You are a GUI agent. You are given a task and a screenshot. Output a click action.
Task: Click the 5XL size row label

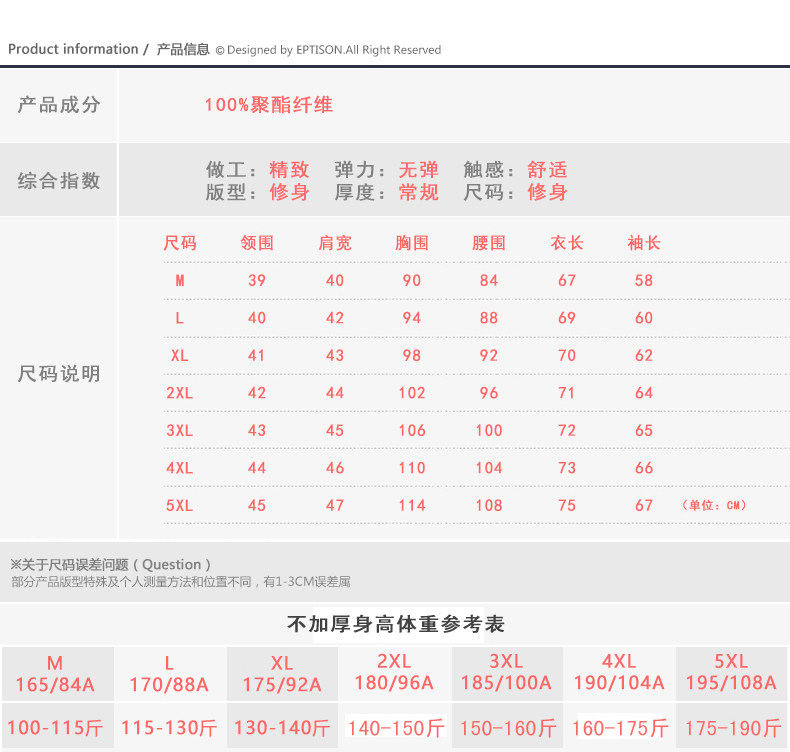(180, 505)
